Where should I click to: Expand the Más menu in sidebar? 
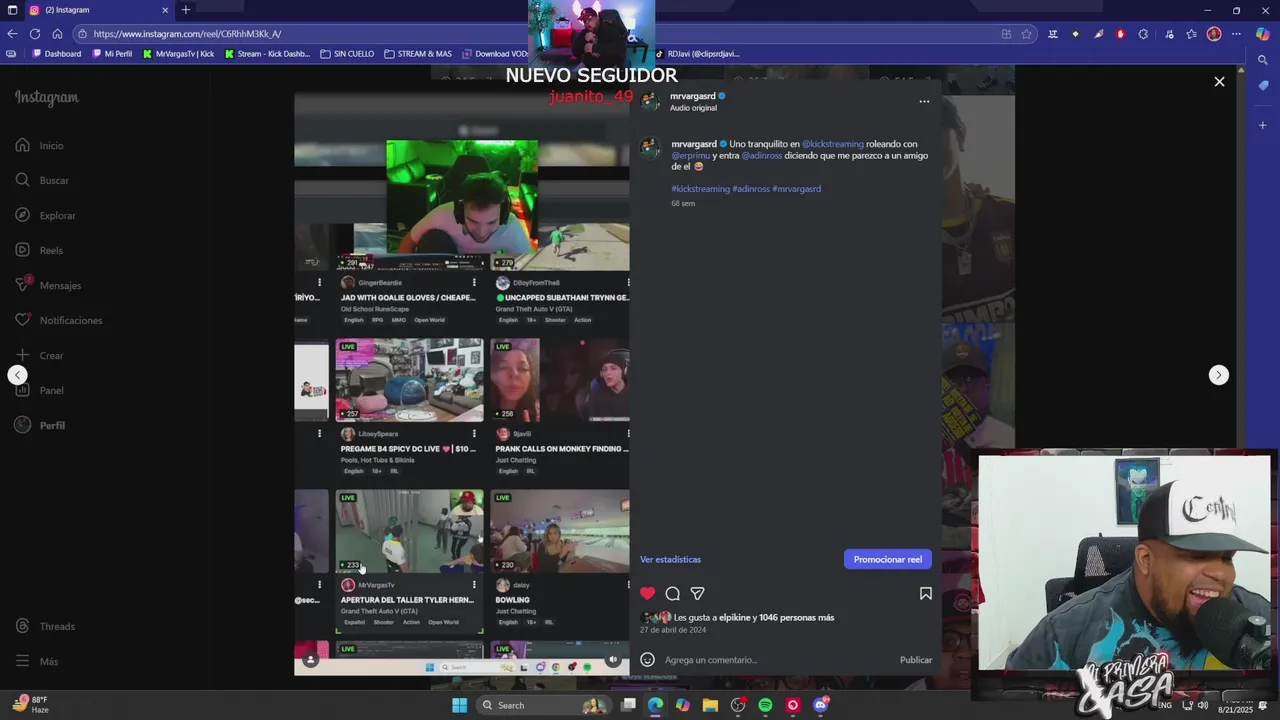click(x=37, y=662)
